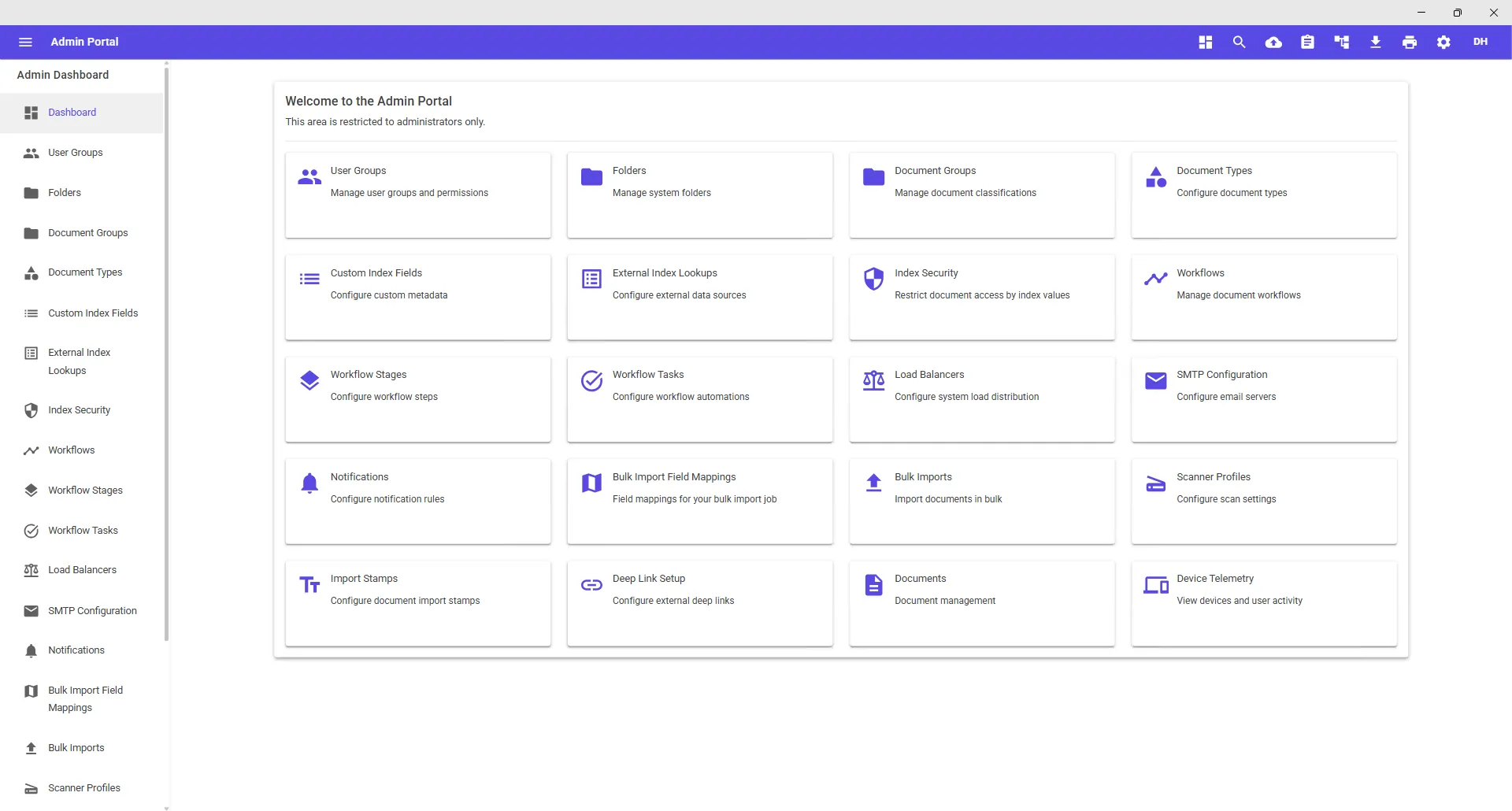Click the sidebar scroll-down arrow
The height and width of the screenshot is (811, 1512).
pos(166,807)
